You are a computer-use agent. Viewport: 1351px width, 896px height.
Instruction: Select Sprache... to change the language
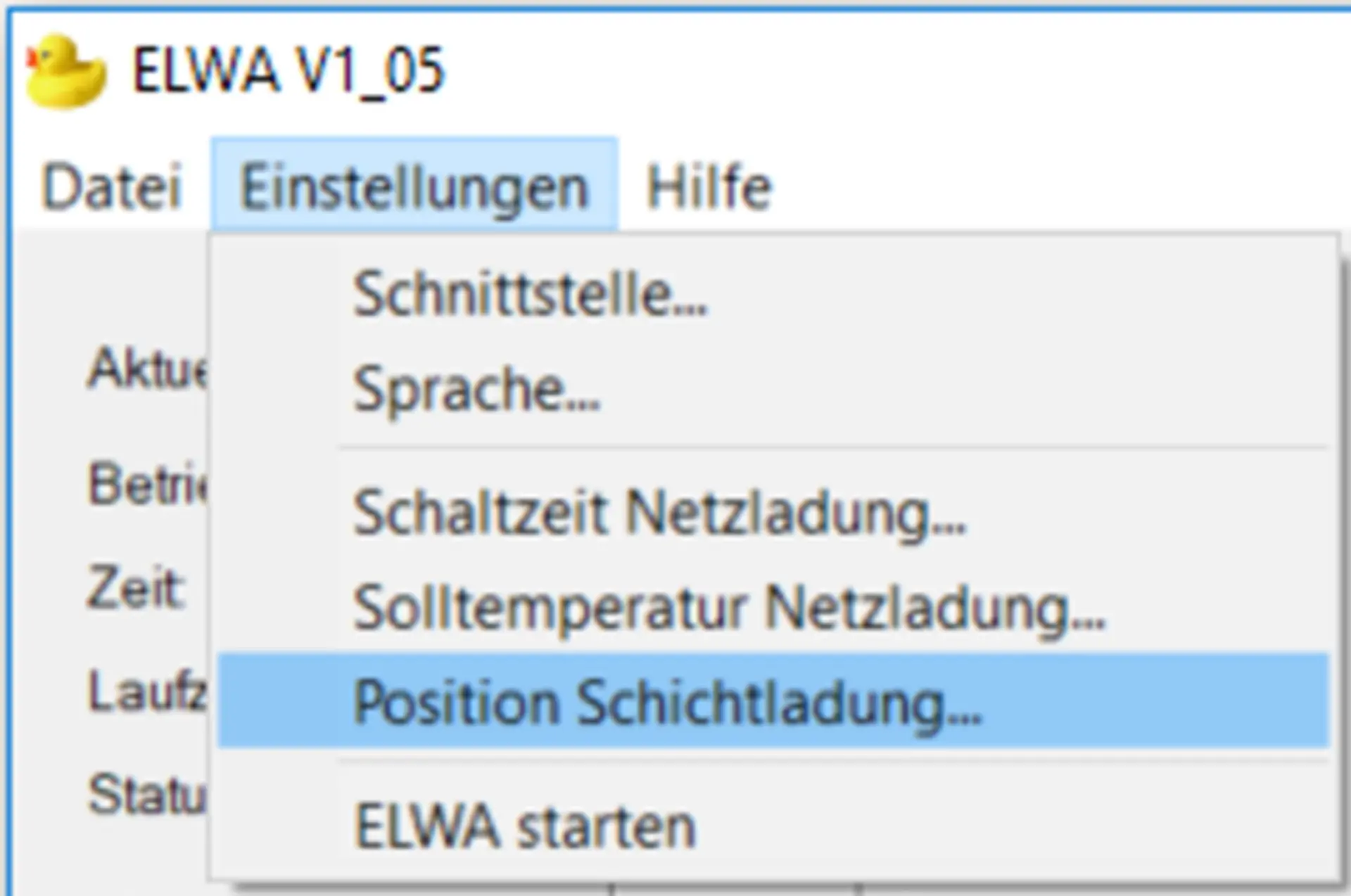(x=773, y=389)
